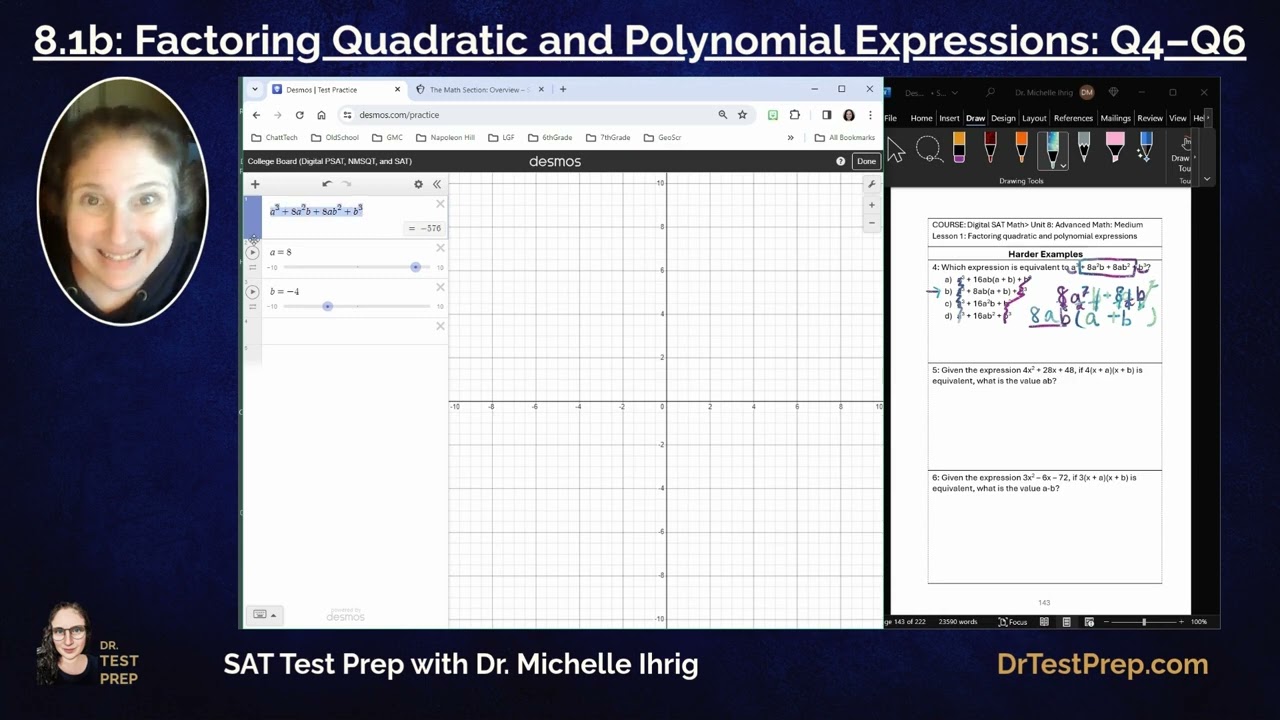Open Chrome extensions puzzle icon
This screenshot has width=1280, height=720.
[x=795, y=115]
